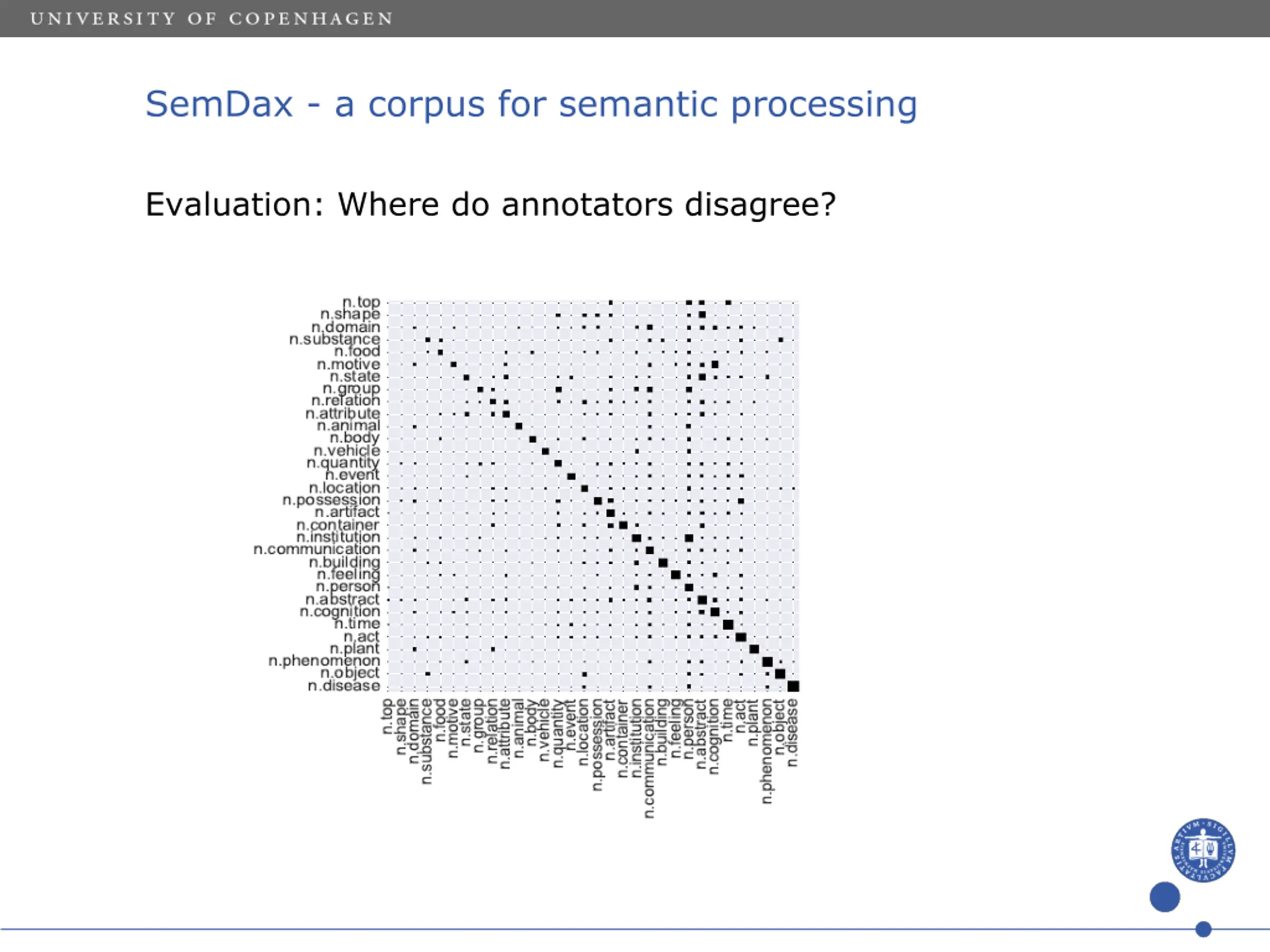Click the n.time diagonal square in matrix
1270x952 pixels.
[728, 624]
